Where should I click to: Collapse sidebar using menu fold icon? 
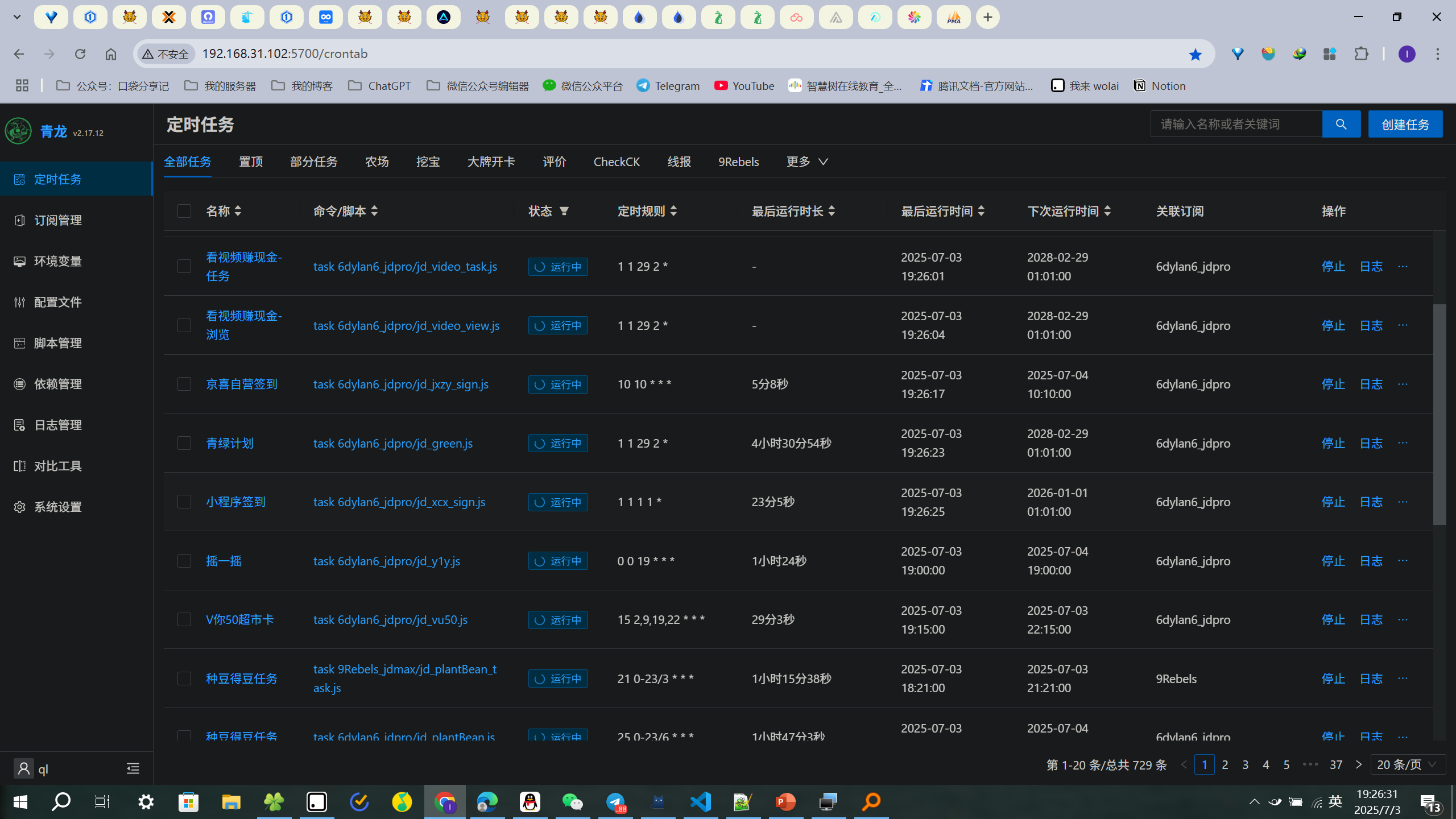coord(133,769)
